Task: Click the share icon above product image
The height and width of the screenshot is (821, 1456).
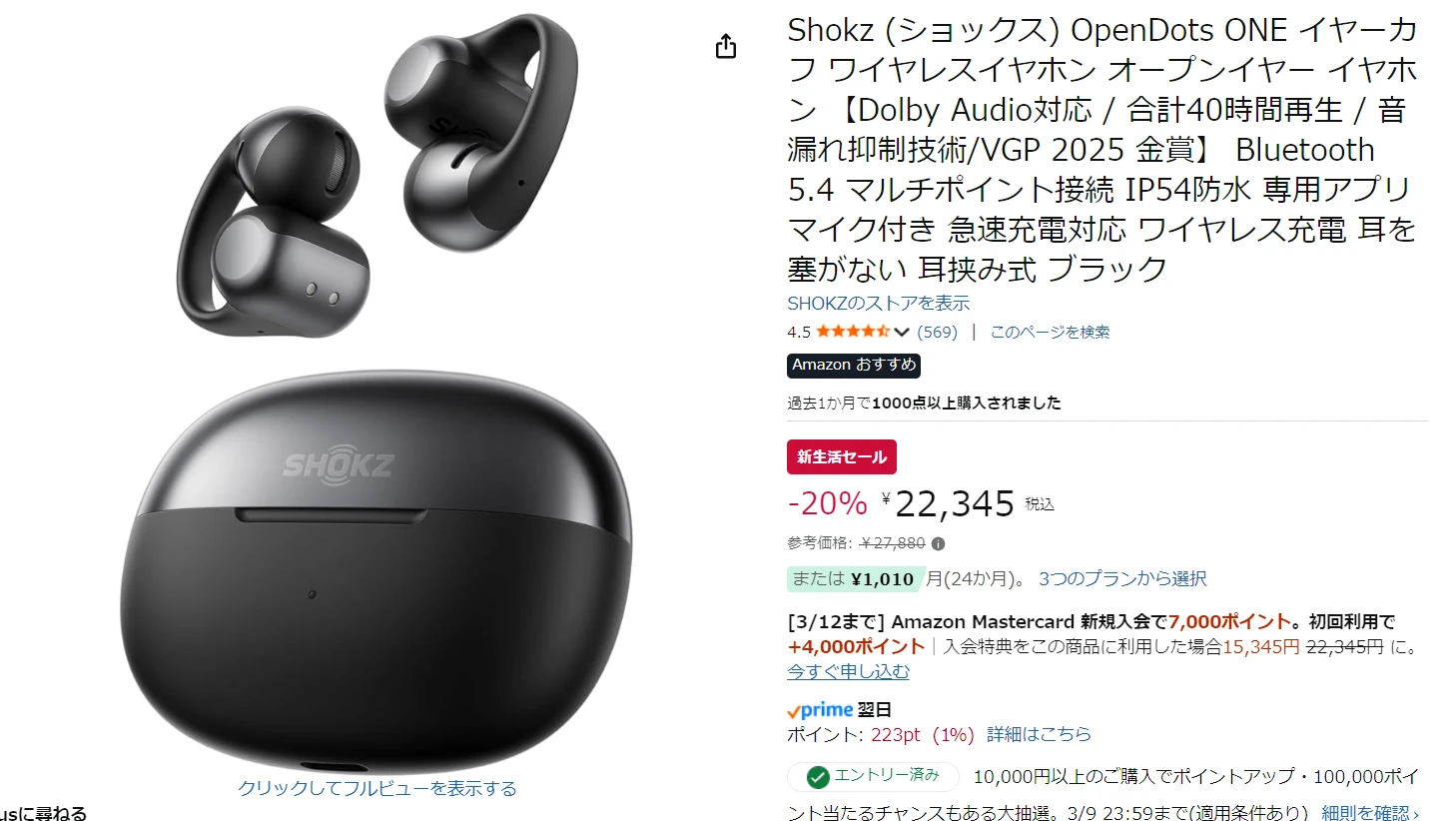Action: pyautogui.click(x=726, y=46)
